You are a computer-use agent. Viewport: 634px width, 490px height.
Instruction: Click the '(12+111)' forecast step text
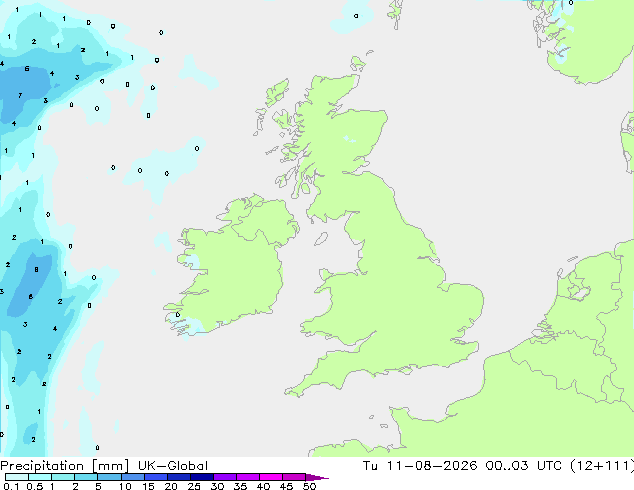click(x=602, y=466)
